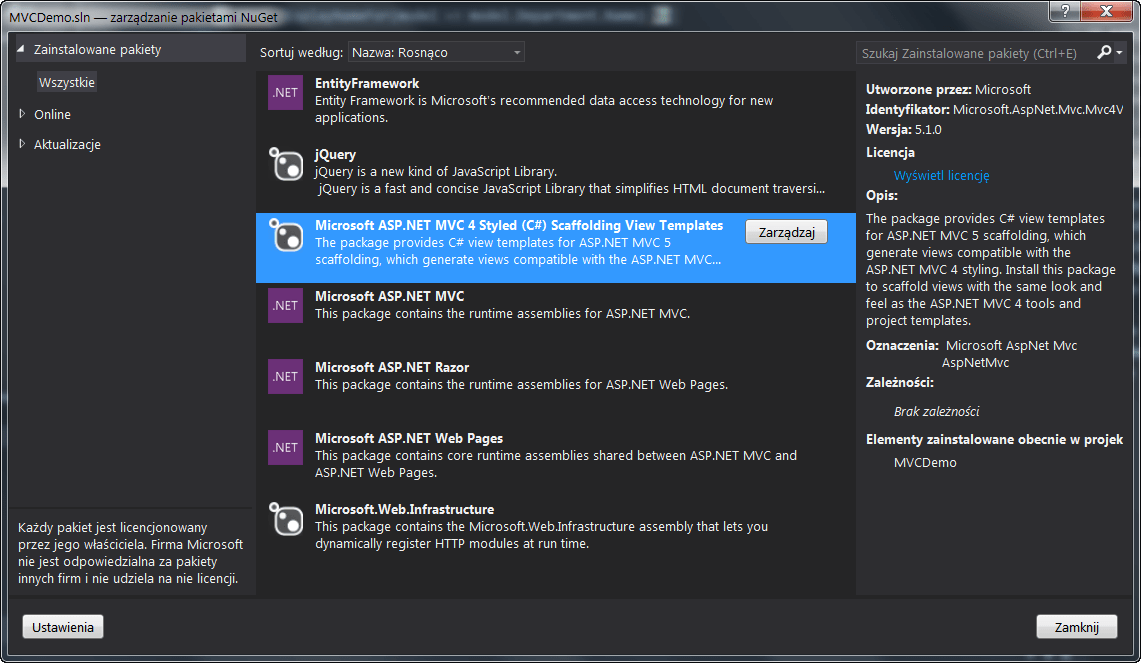Select the Microsoft.Web.Infrastructure package title
The height and width of the screenshot is (663, 1141).
point(405,509)
